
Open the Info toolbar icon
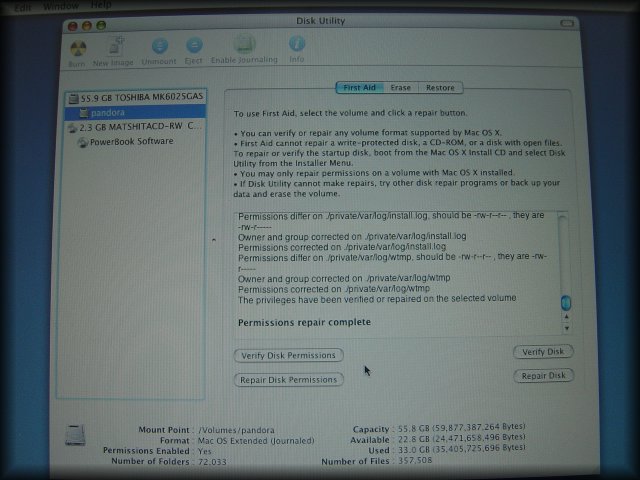296,44
